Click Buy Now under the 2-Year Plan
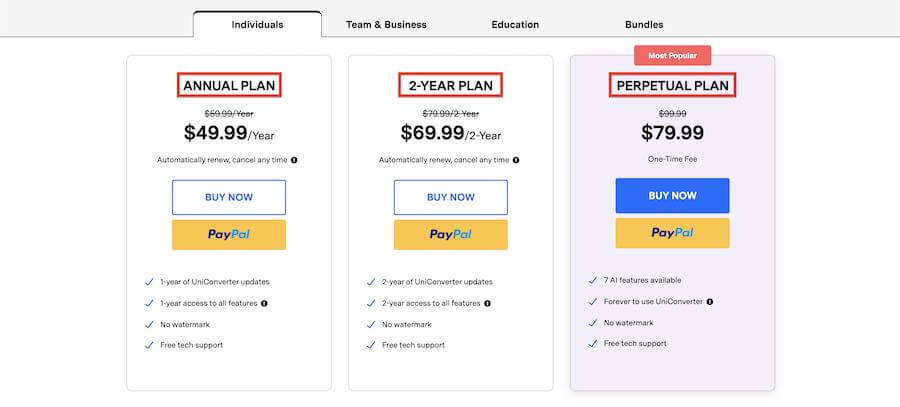 click(451, 197)
